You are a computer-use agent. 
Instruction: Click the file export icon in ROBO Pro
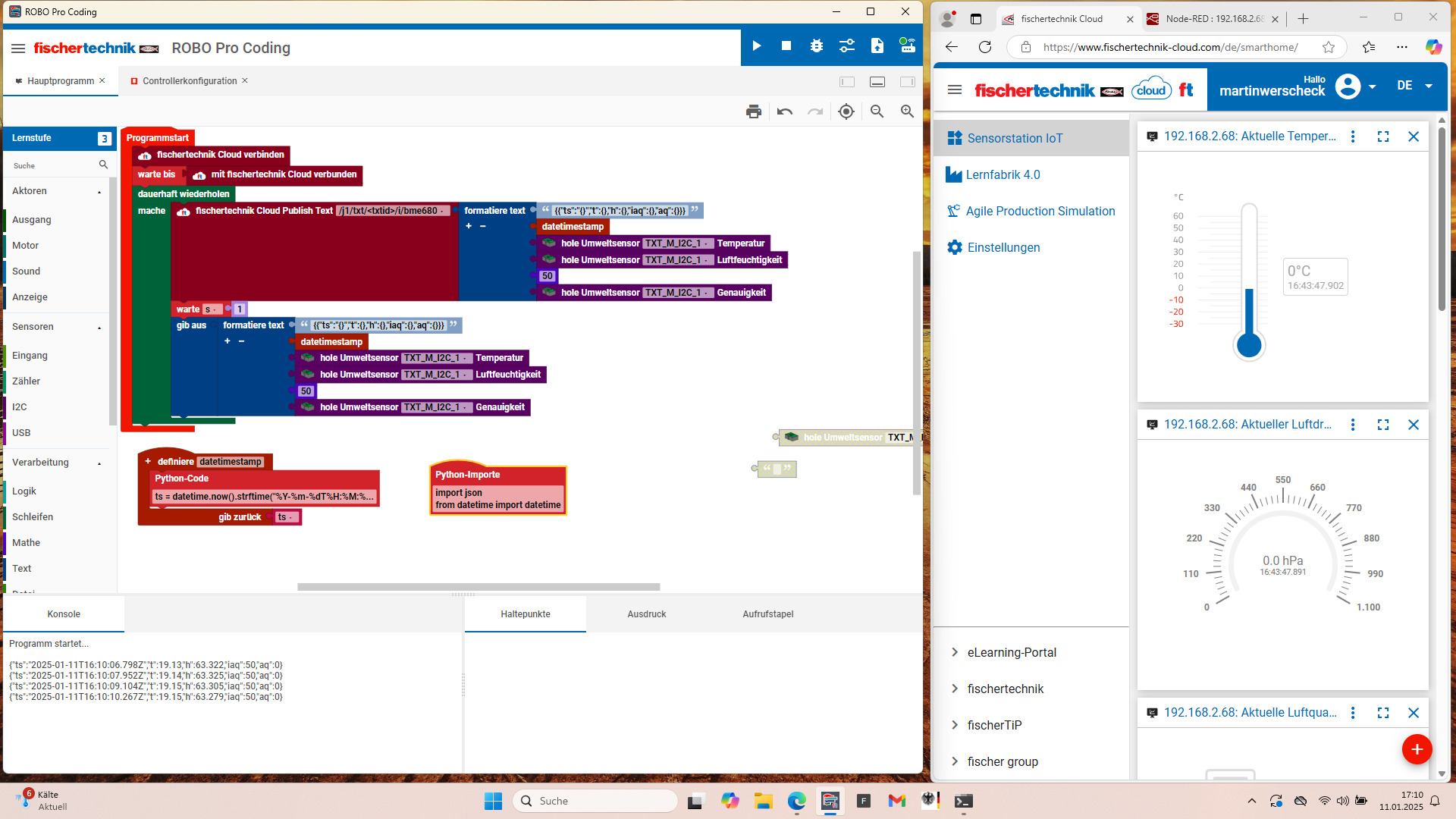[x=877, y=46]
